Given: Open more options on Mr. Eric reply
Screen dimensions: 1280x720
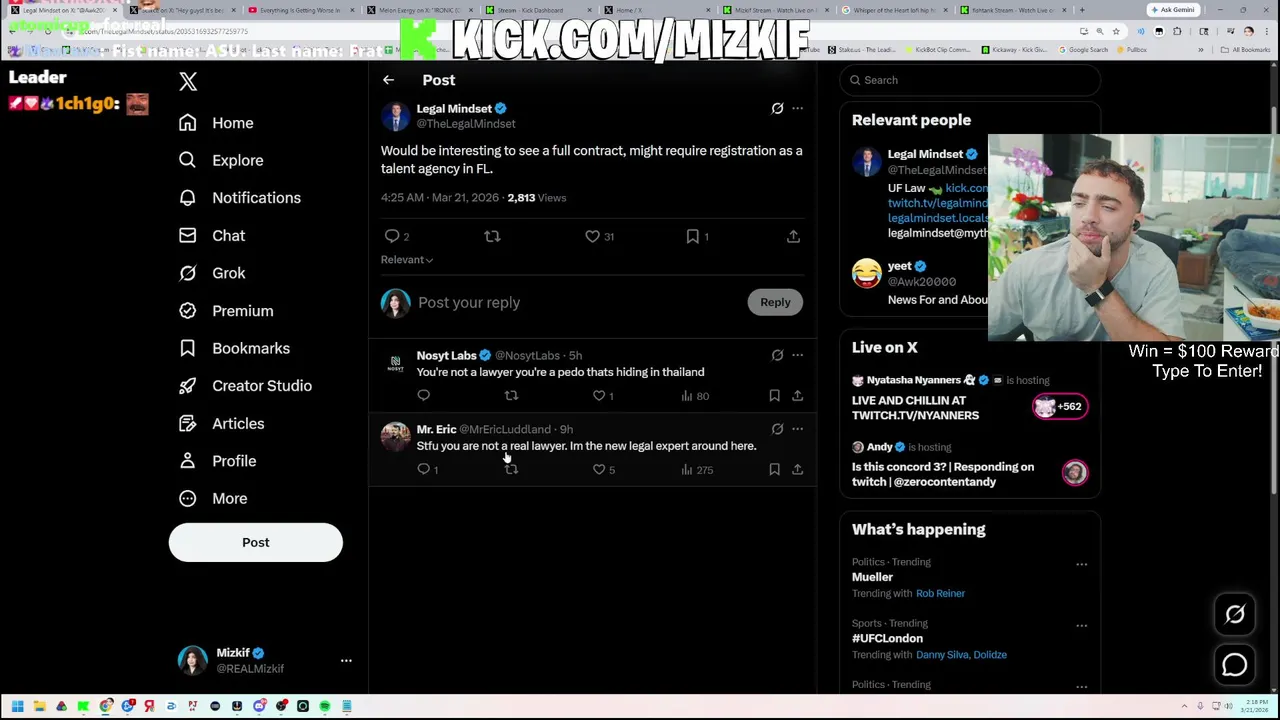Looking at the screenshot, I should click(x=797, y=429).
